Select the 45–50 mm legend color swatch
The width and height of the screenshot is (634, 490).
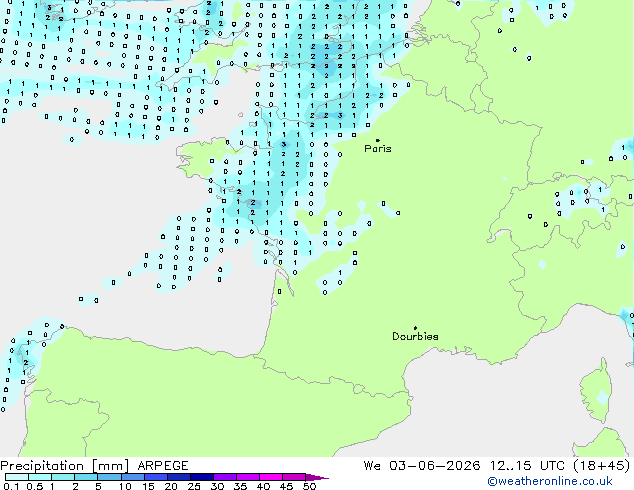point(294,477)
